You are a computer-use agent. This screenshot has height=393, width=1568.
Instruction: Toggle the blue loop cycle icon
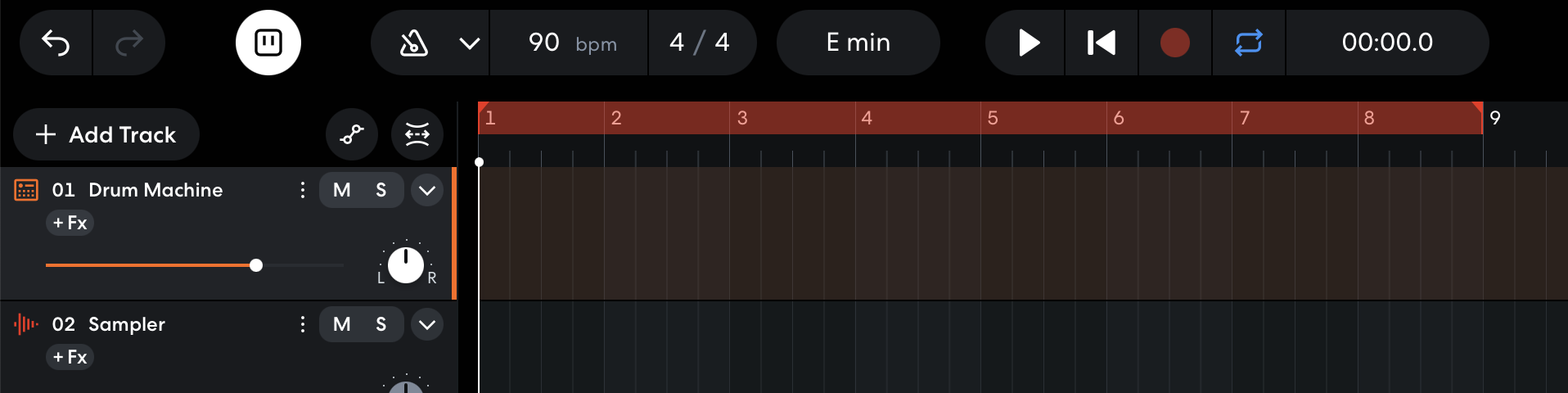(1249, 43)
